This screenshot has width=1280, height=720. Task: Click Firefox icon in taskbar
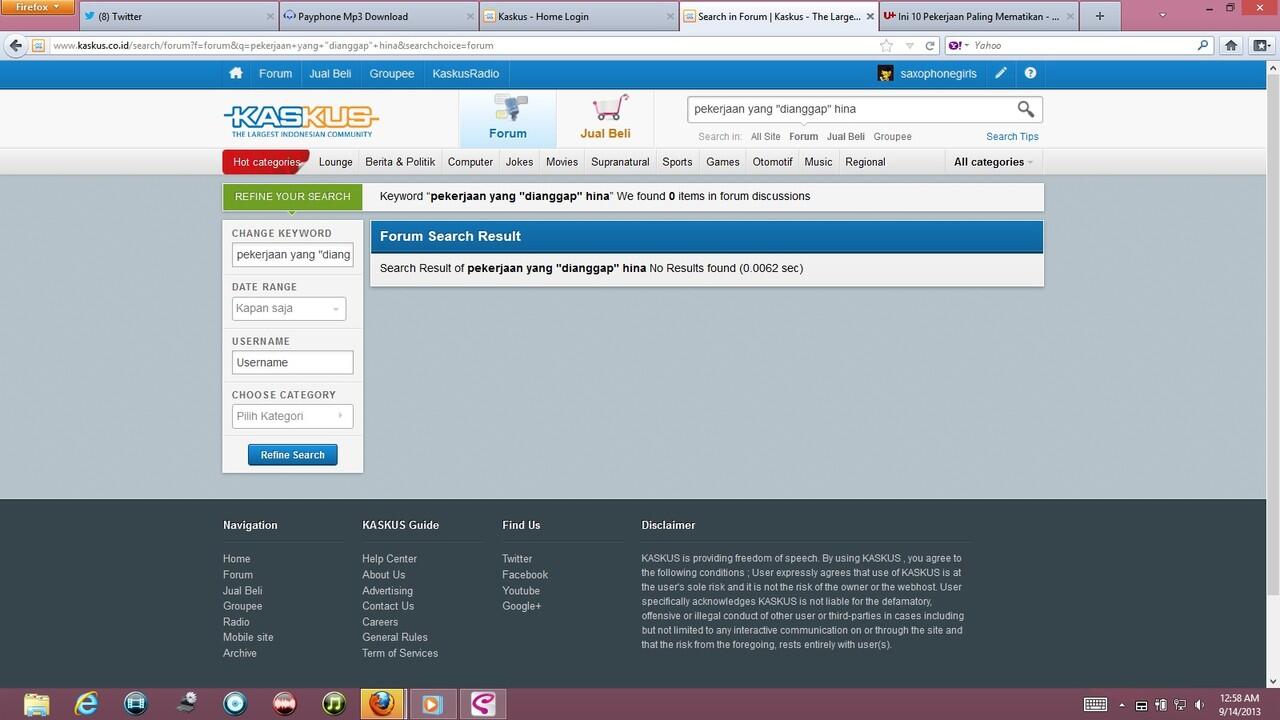[382, 704]
